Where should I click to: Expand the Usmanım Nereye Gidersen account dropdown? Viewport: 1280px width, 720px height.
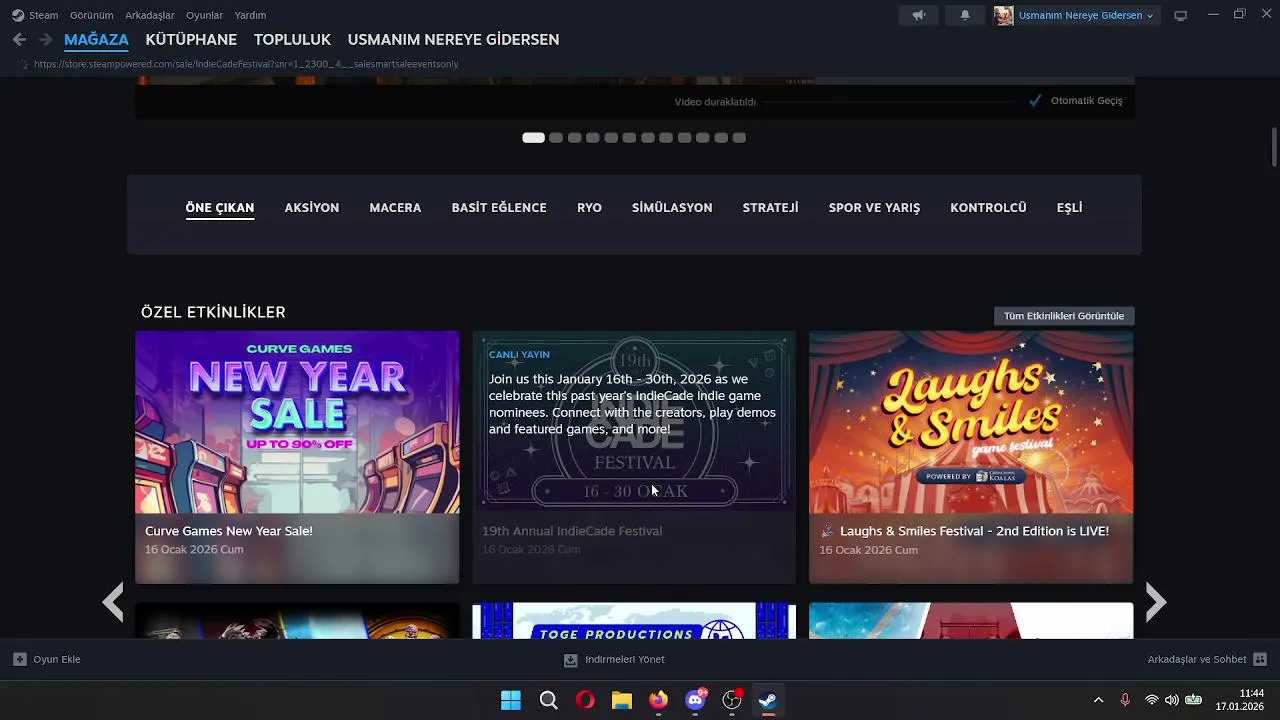click(1086, 15)
